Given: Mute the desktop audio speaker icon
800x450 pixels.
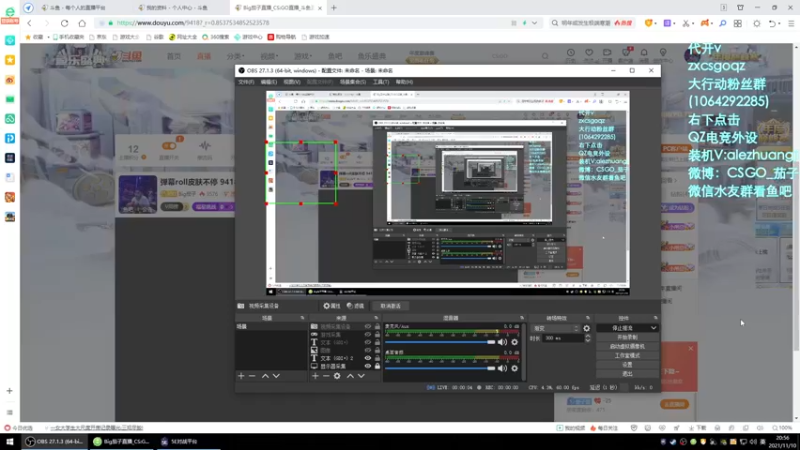Looking at the screenshot, I should 503,368.
